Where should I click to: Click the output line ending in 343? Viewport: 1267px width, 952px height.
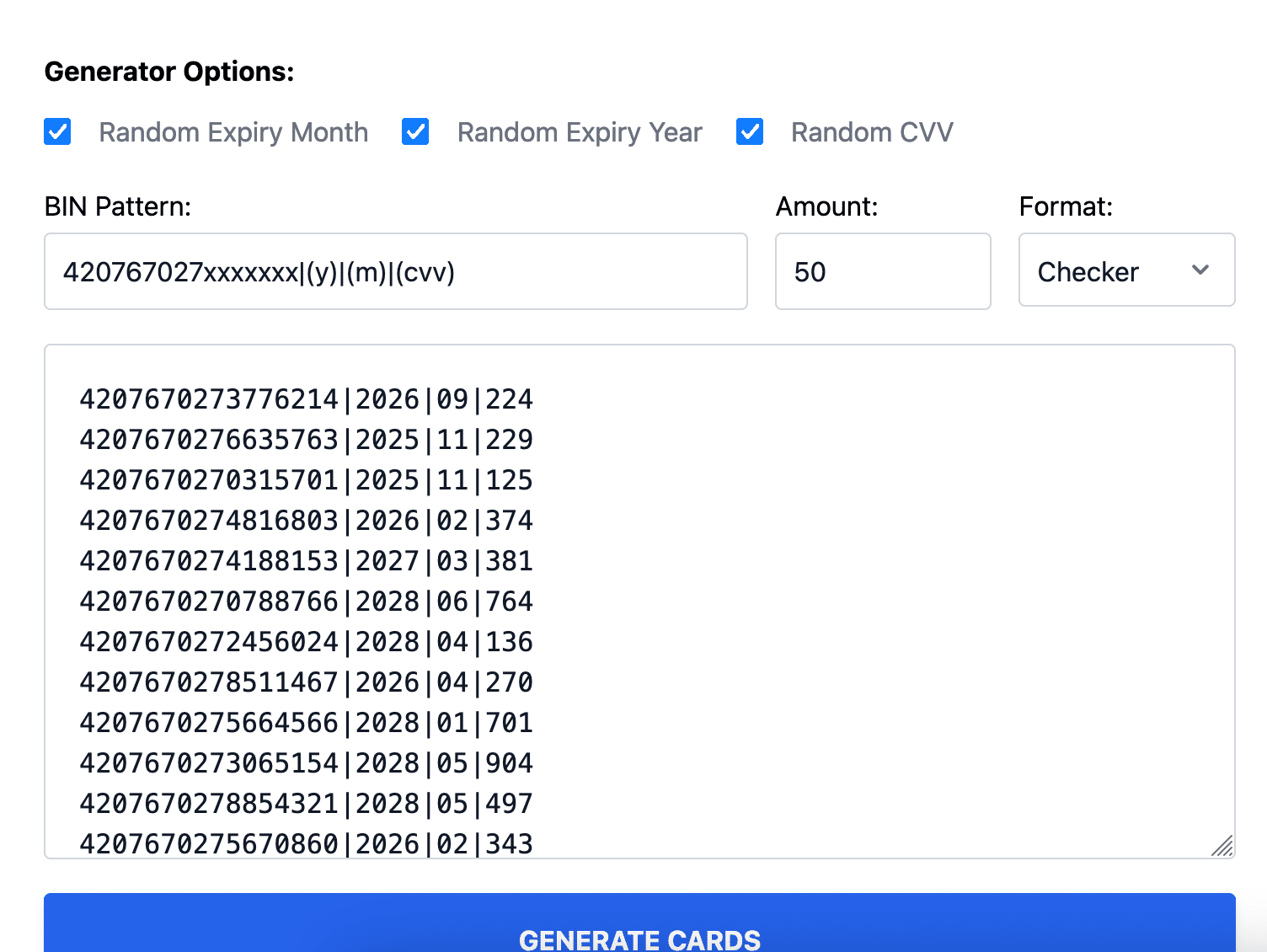click(x=306, y=843)
